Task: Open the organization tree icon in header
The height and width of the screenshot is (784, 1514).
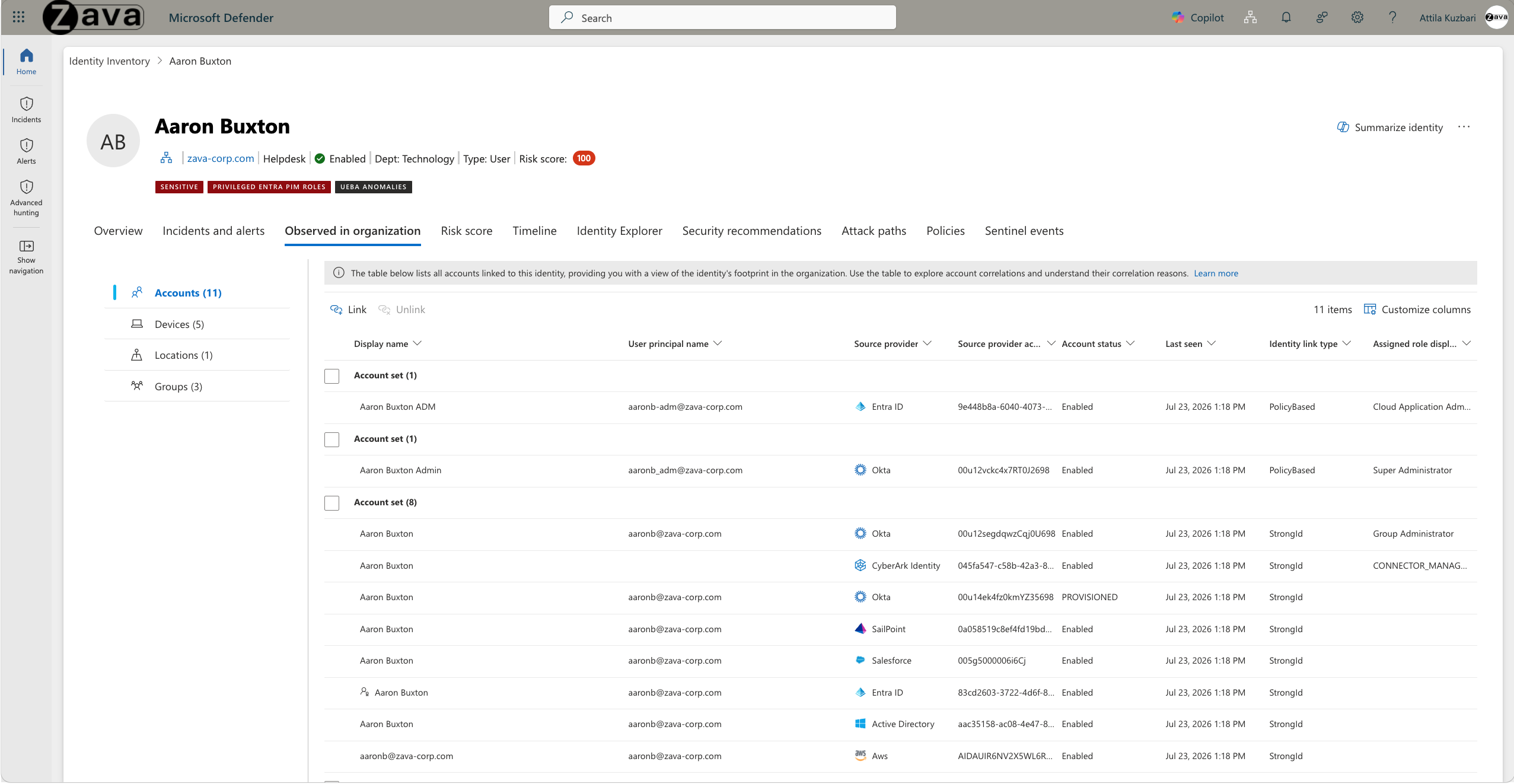Action: (x=1250, y=18)
